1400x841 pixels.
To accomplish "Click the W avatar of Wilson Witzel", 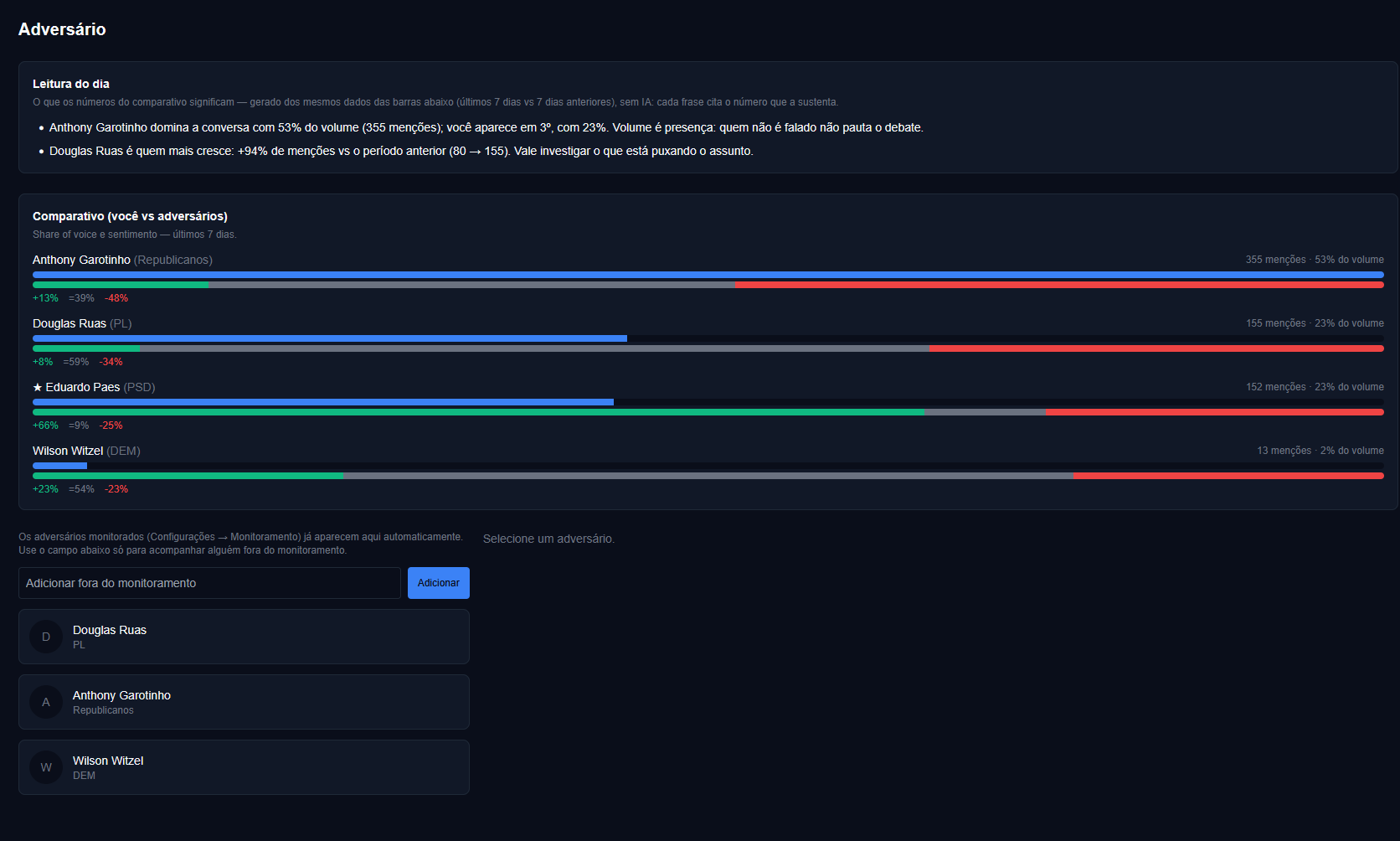I will (x=46, y=767).
